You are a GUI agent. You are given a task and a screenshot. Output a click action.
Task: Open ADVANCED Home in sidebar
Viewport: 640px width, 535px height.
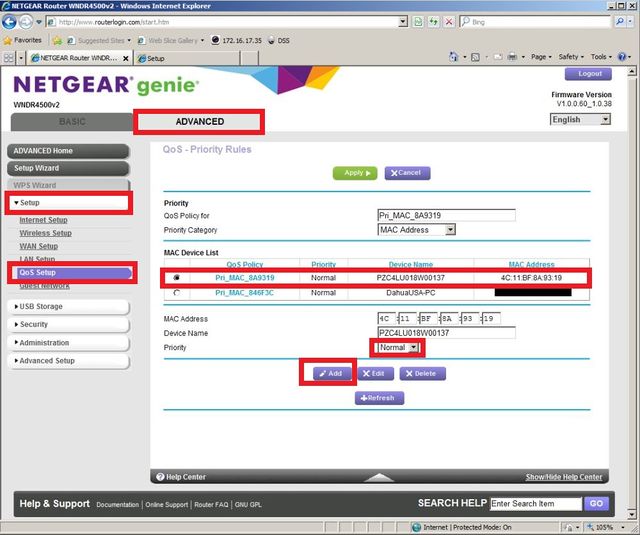[x=68, y=151]
